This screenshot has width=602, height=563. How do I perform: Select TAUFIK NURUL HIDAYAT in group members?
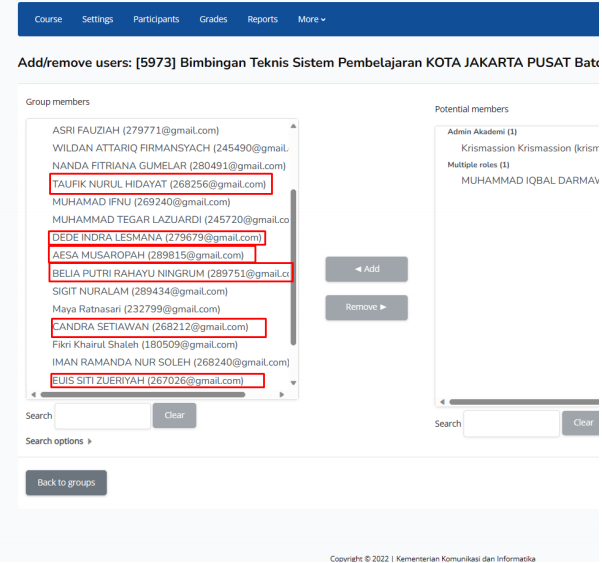click(x=159, y=184)
